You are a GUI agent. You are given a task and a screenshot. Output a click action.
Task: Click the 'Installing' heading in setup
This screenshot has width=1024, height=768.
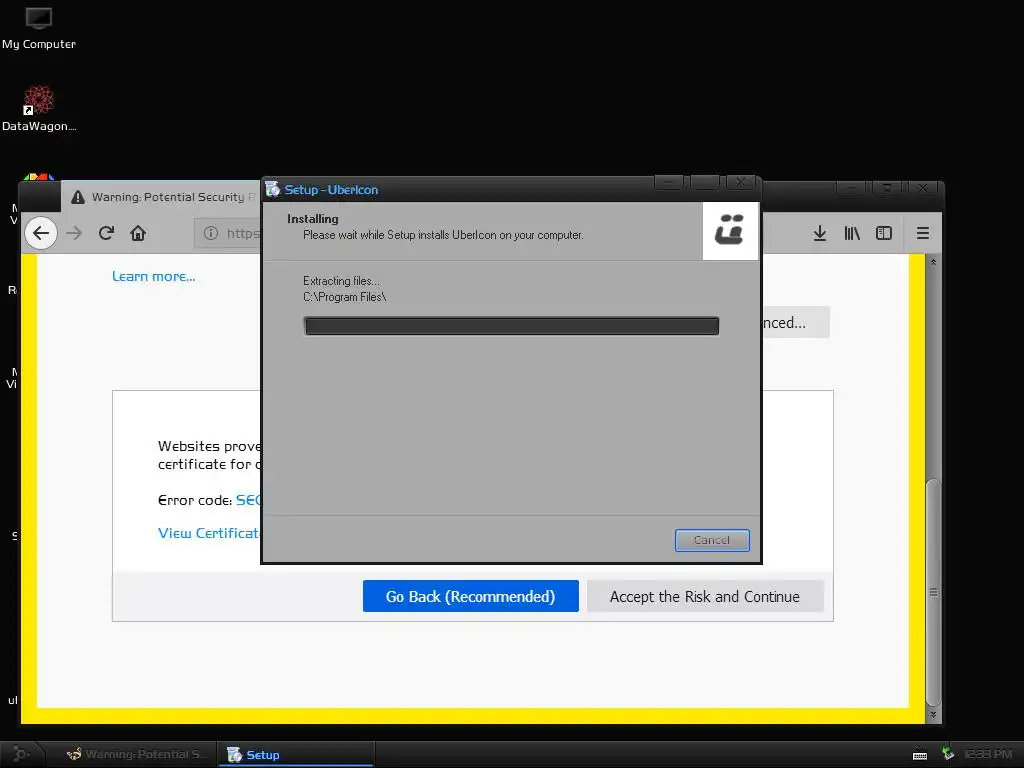(313, 219)
